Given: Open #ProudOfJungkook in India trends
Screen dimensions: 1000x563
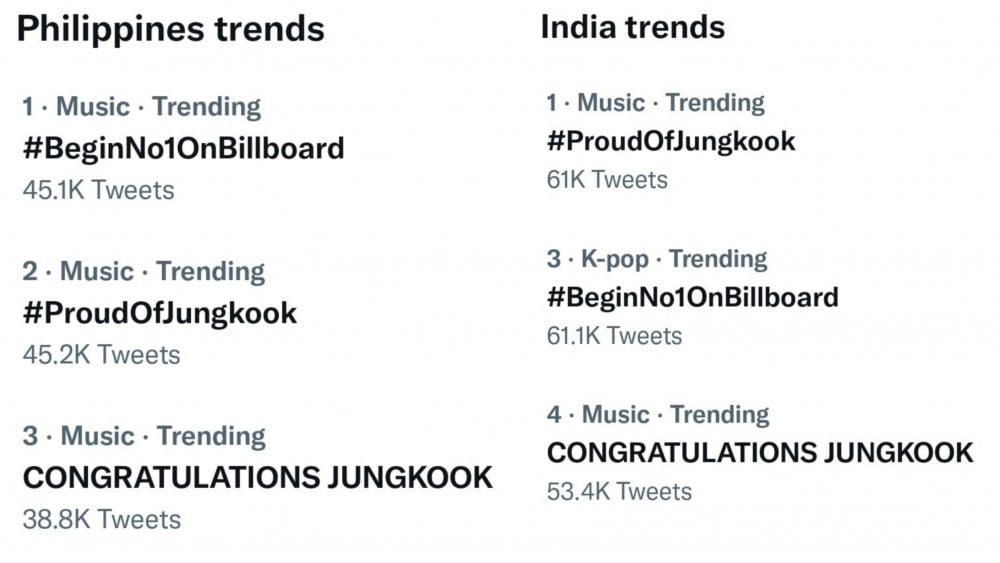Looking at the screenshot, I should click(x=671, y=141).
